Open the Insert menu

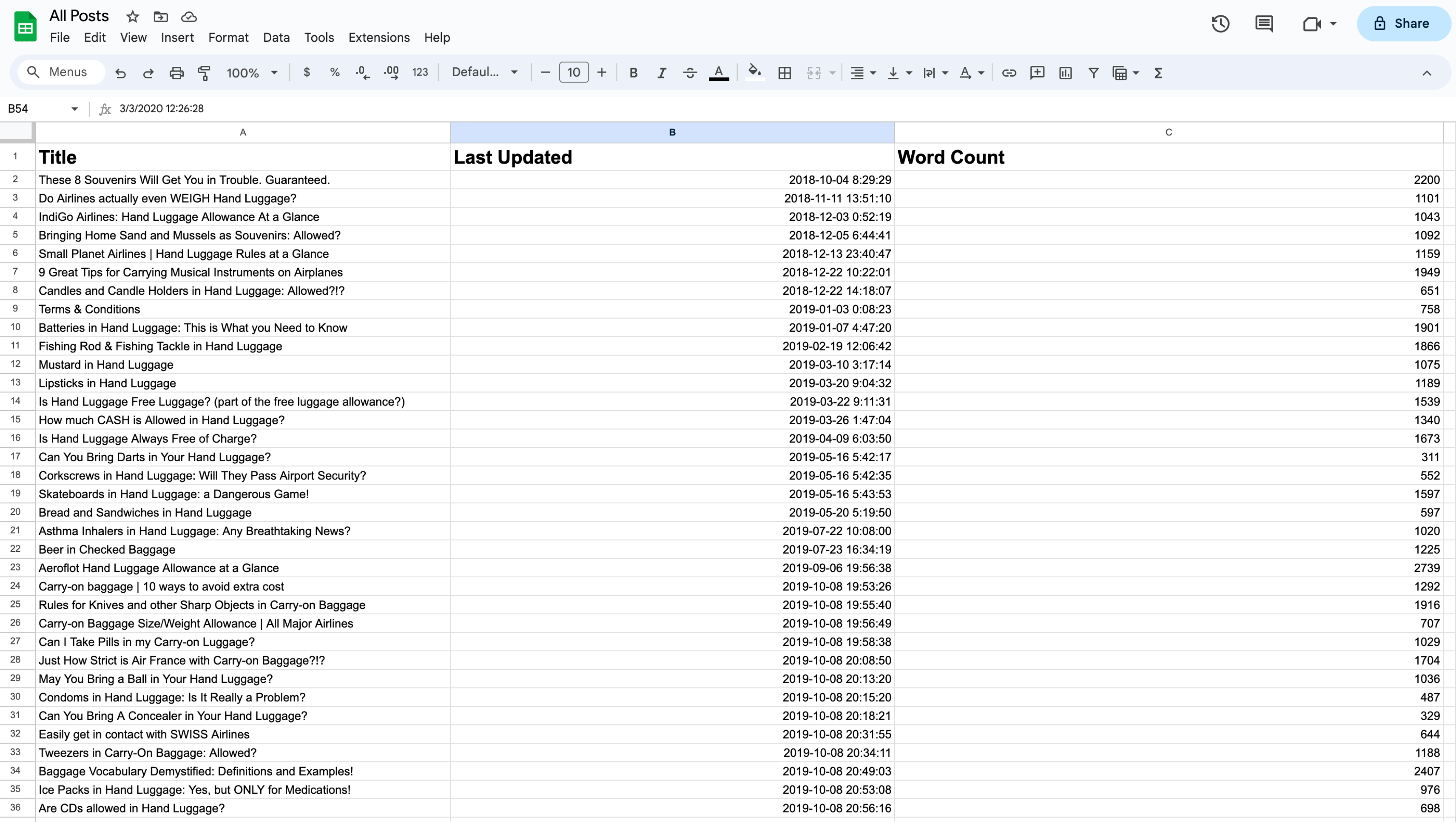(x=177, y=37)
